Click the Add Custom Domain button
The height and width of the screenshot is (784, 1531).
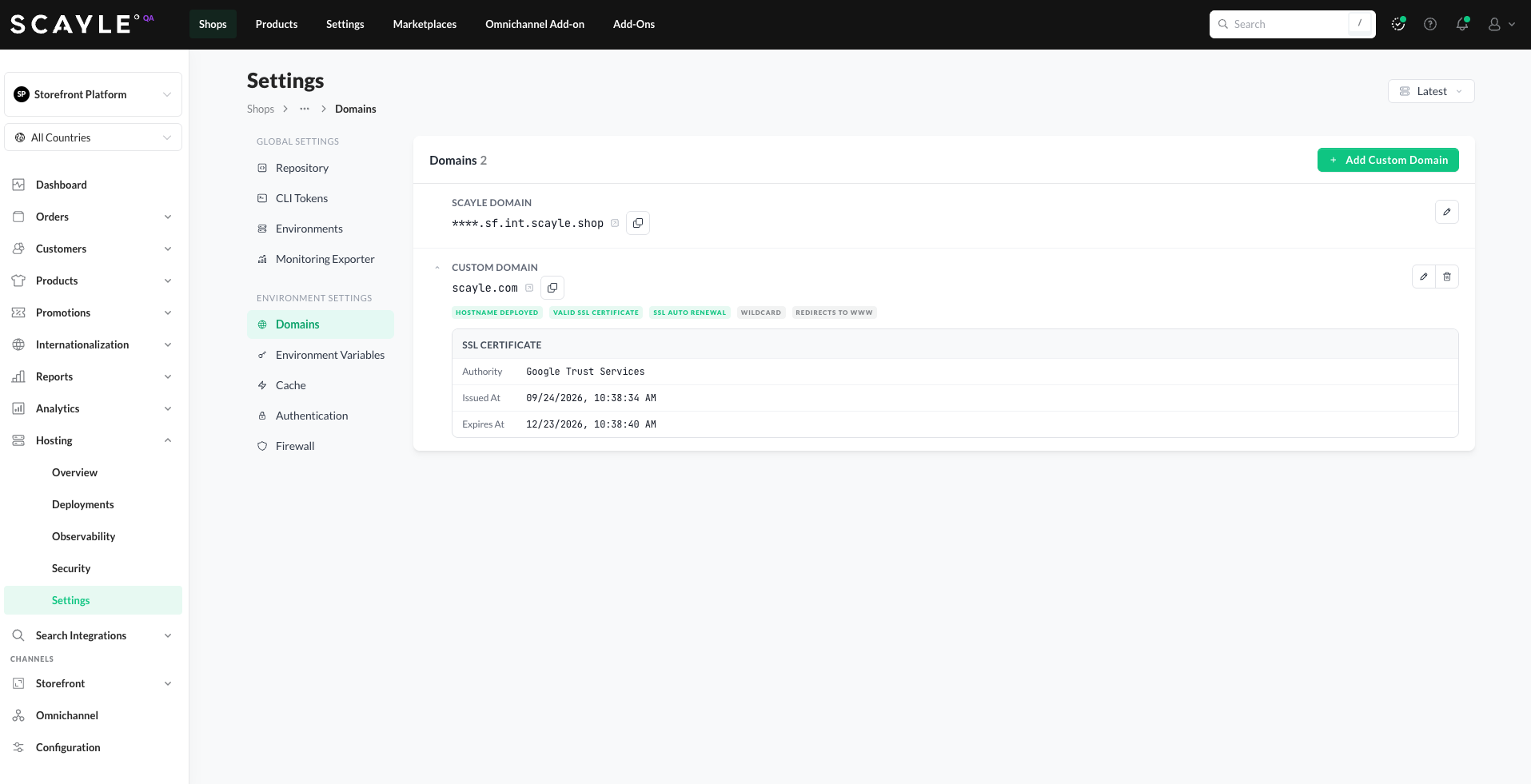[1388, 160]
